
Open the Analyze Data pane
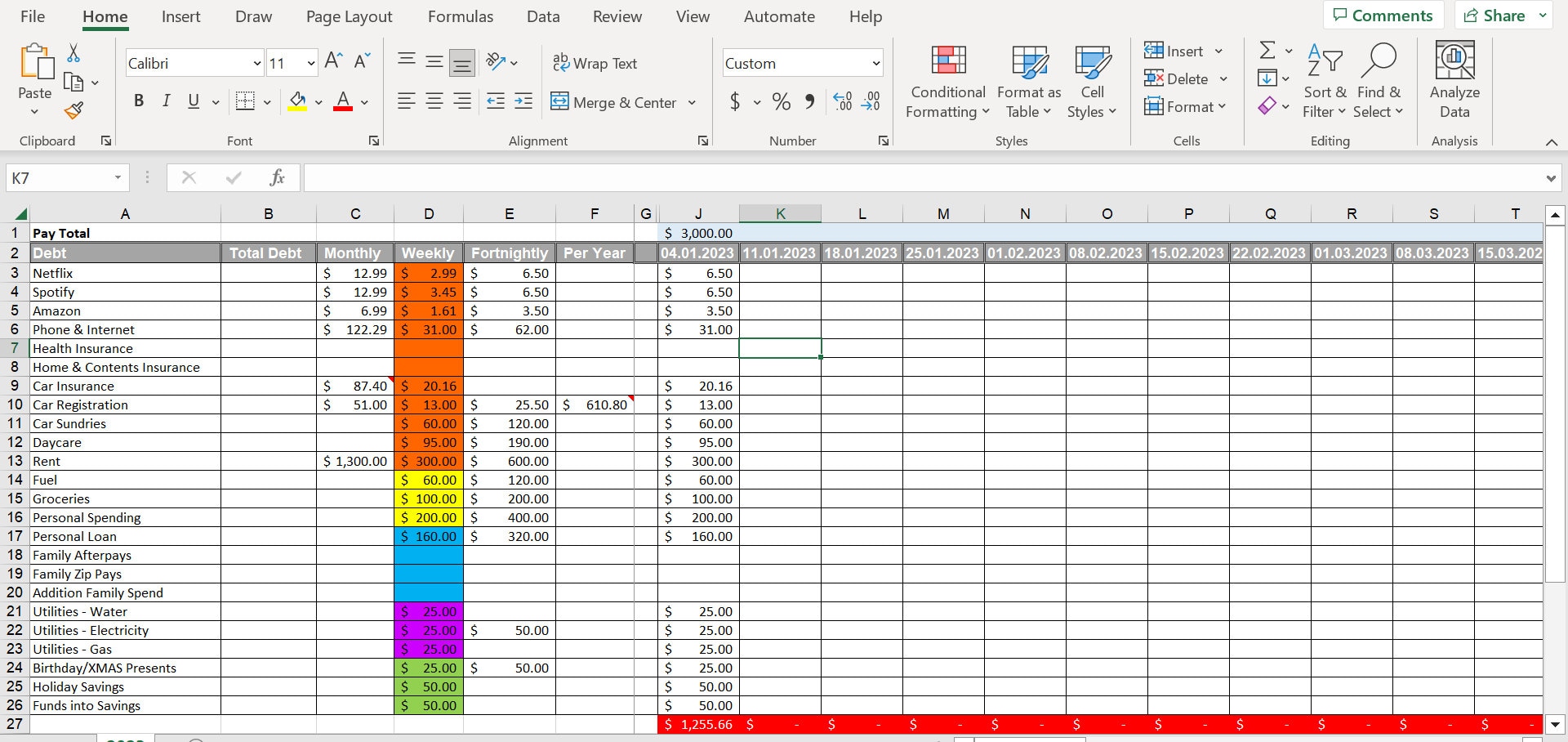1454,79
